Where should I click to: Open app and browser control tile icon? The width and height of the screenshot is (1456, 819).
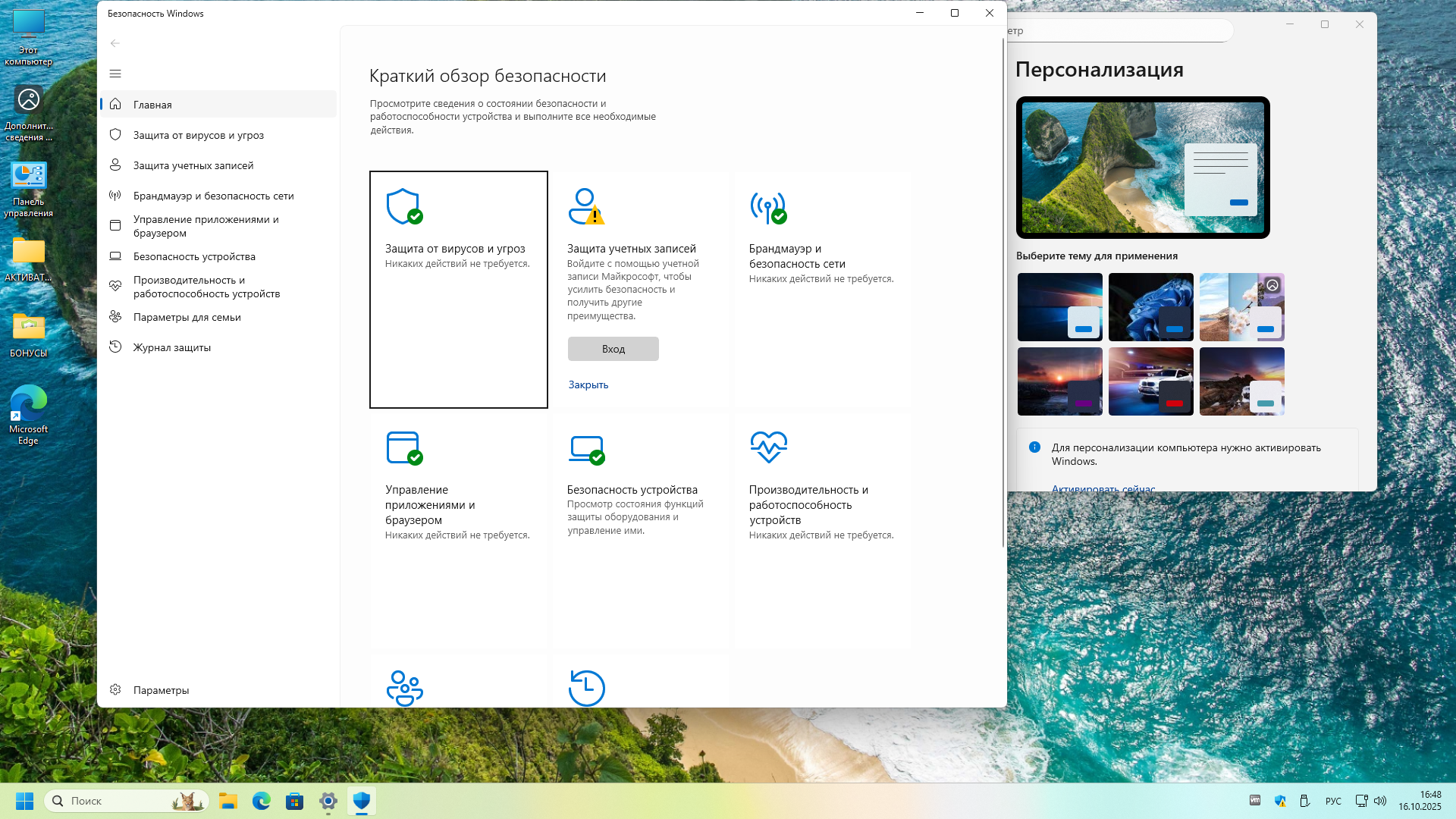point(403,447)
